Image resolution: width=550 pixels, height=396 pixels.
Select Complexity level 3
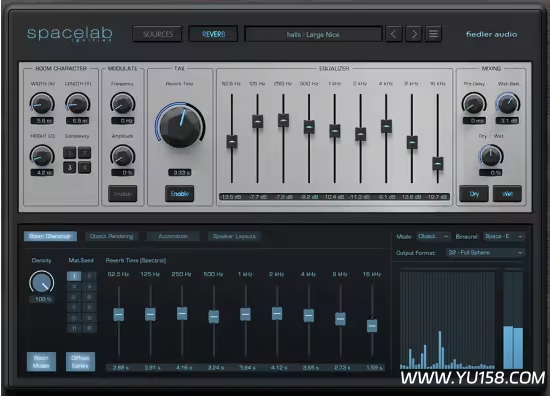point(69,167)
